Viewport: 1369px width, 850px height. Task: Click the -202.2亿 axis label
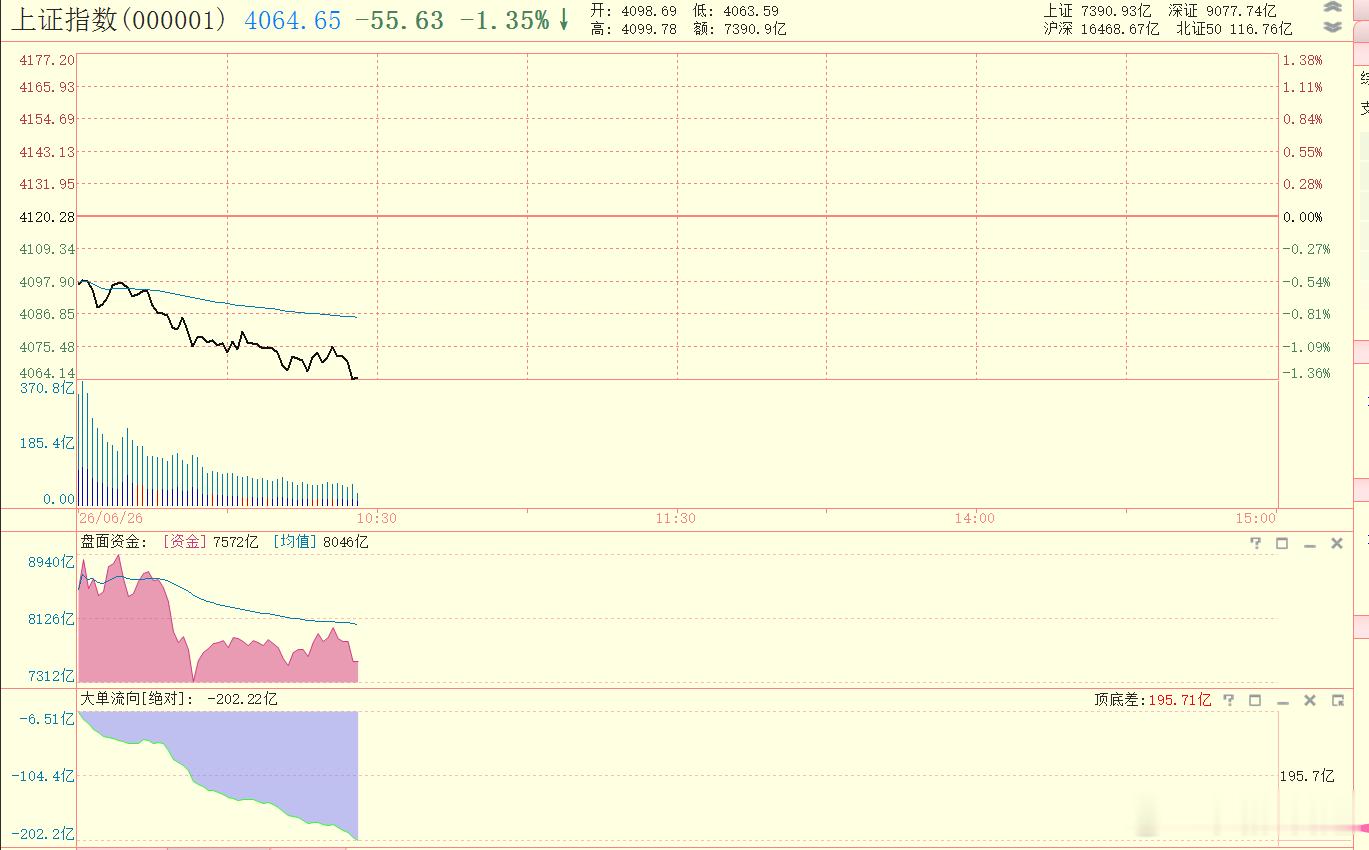[x=43, y=834]
